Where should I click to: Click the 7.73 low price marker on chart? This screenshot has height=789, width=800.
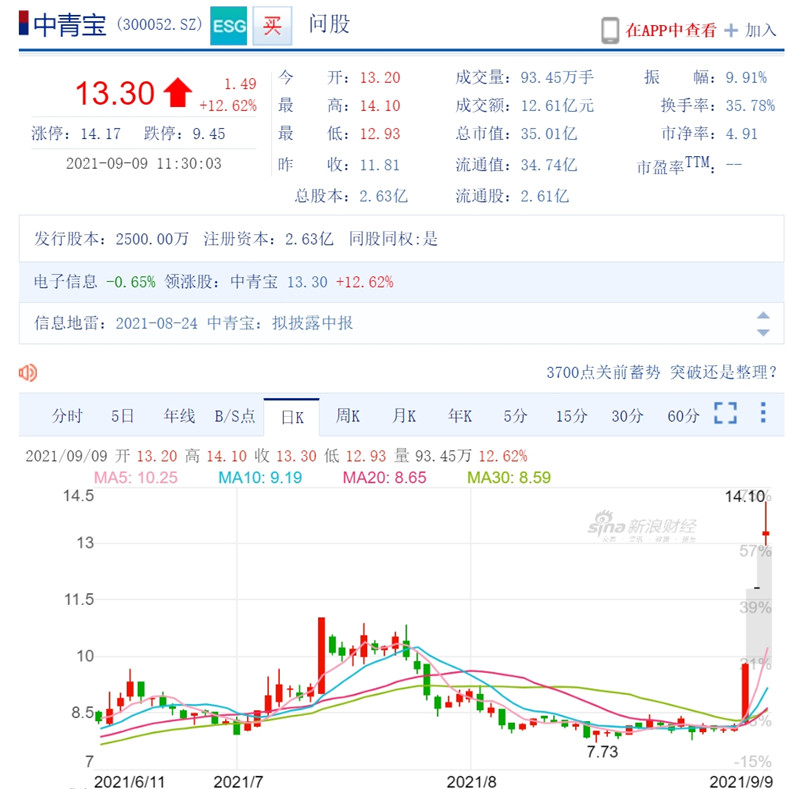[x=602, y=752]
